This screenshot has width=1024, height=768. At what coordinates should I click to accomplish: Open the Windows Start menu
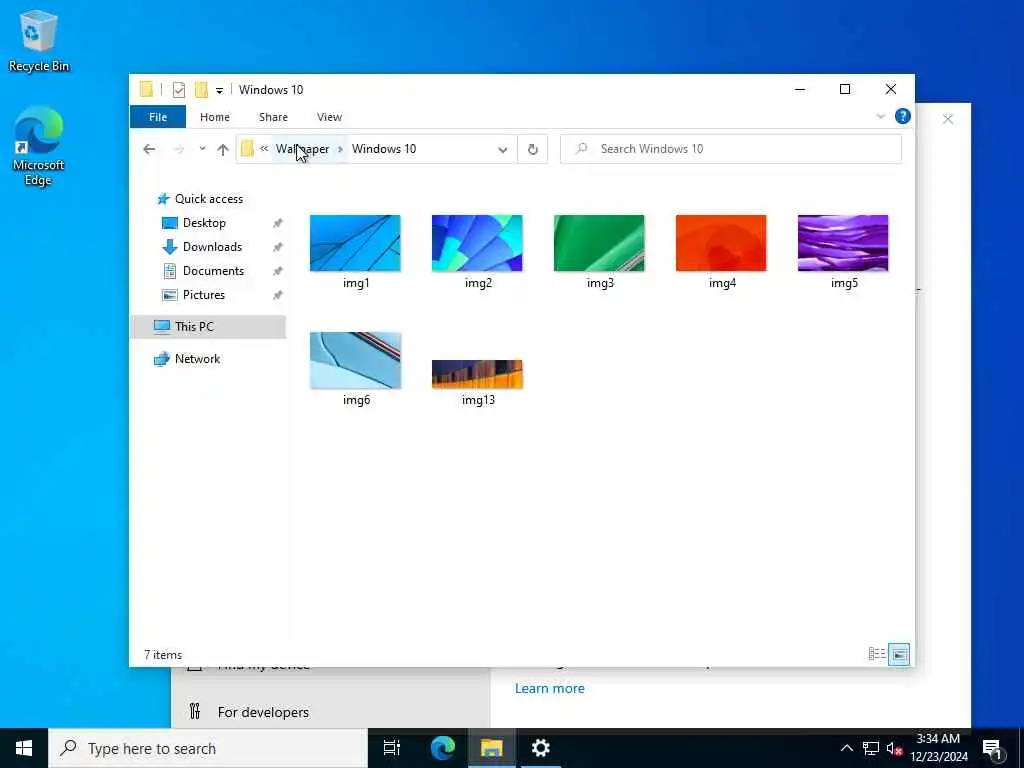pyautogui.click(x=24, y=748)
